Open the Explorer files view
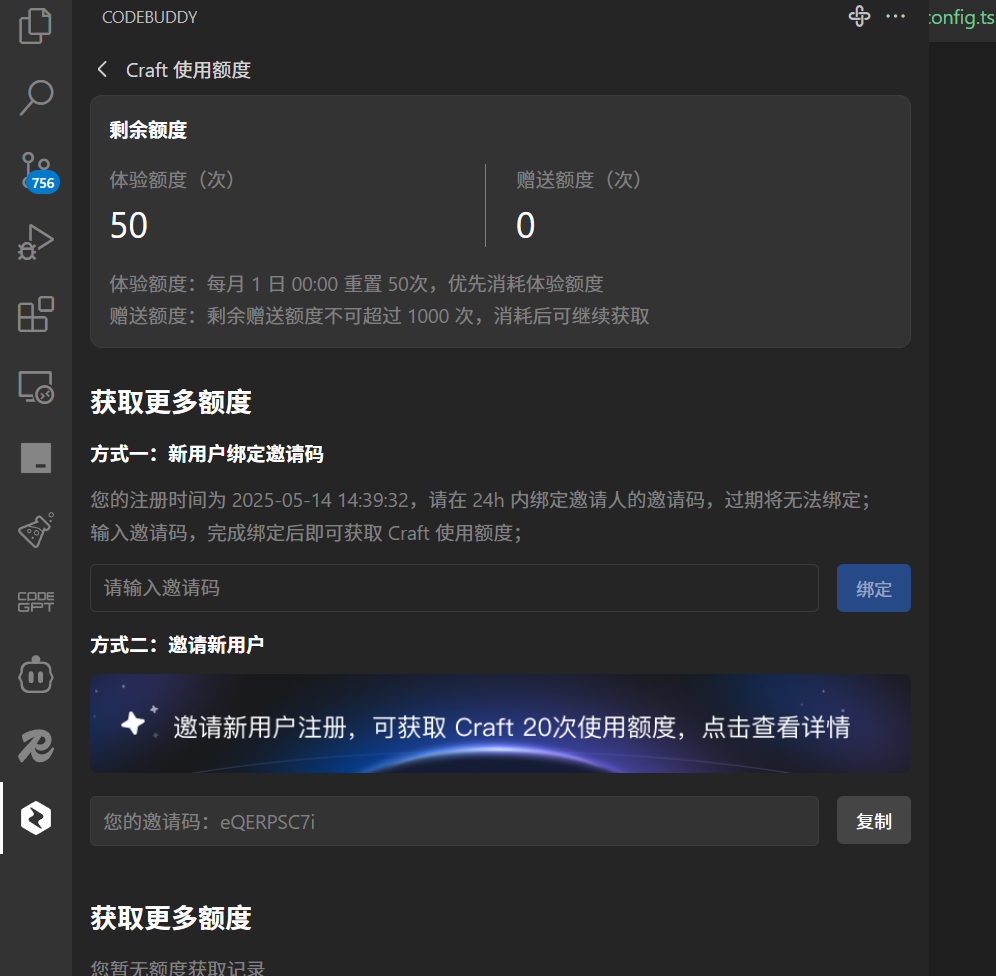Screen dimensions: 996x976 coord(36,25)
